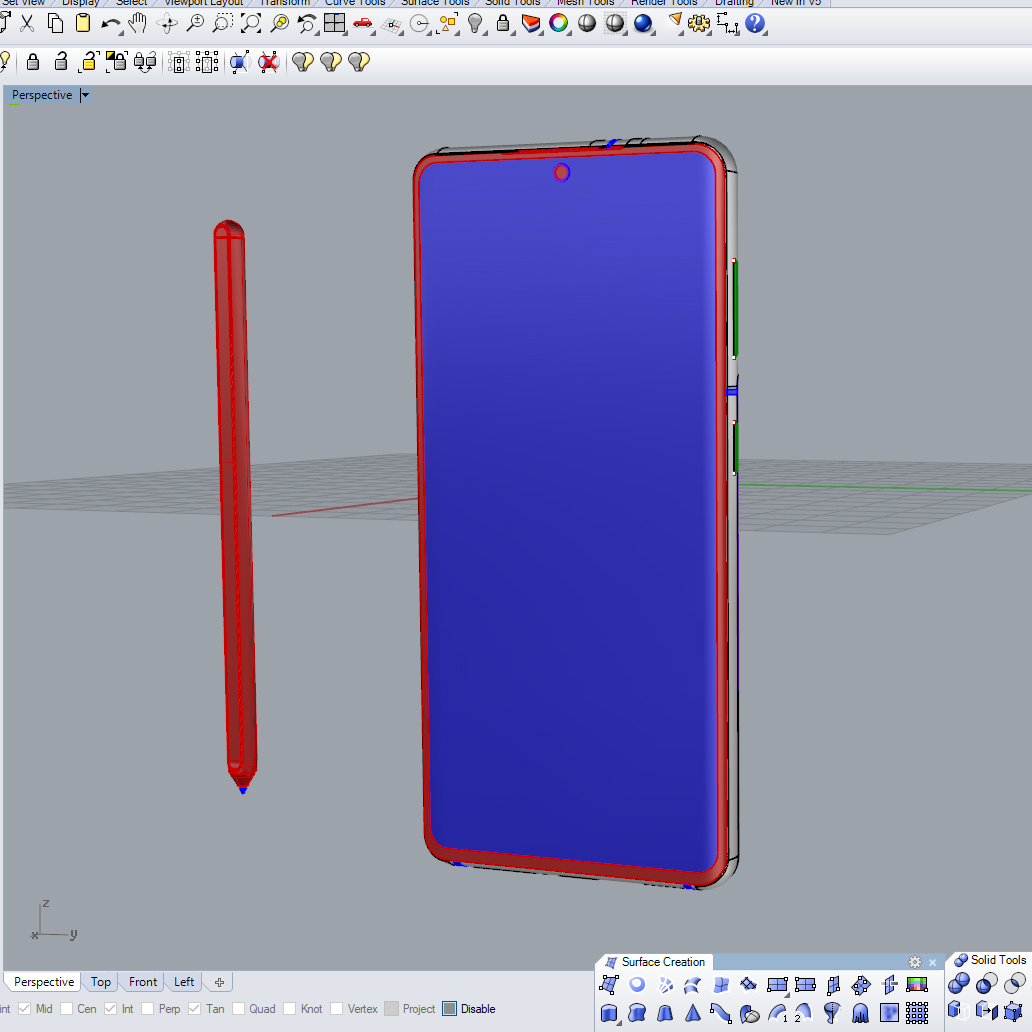Image resolution: width=1032 pixels, height=1032 pixels.
Task: Select the green side button on the phone
Action: click(x=735, y=309)
